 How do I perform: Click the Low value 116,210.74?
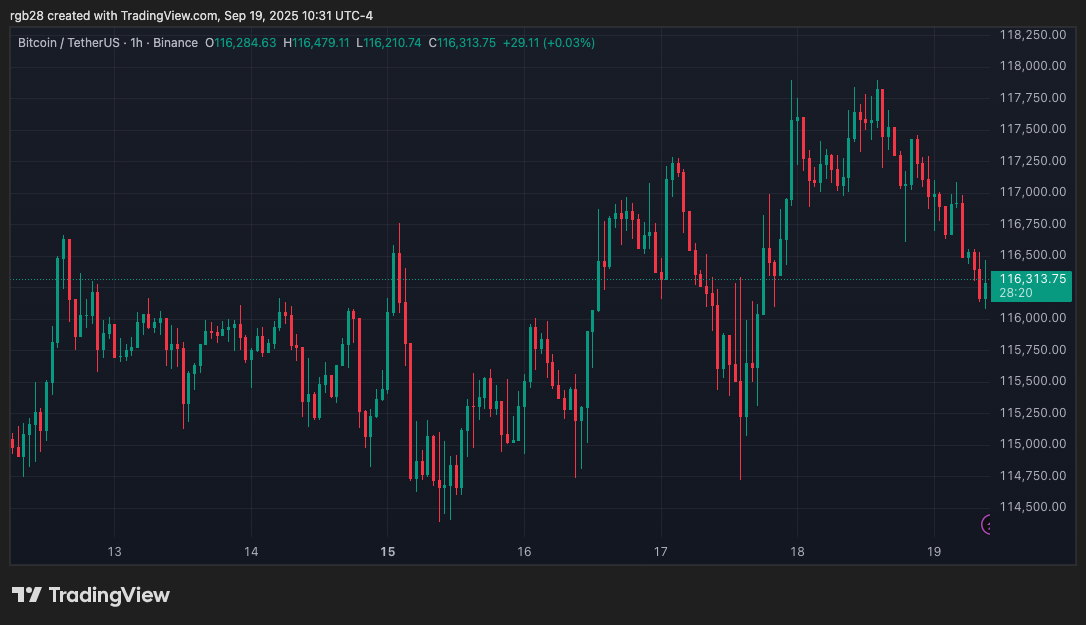point(394,43)
